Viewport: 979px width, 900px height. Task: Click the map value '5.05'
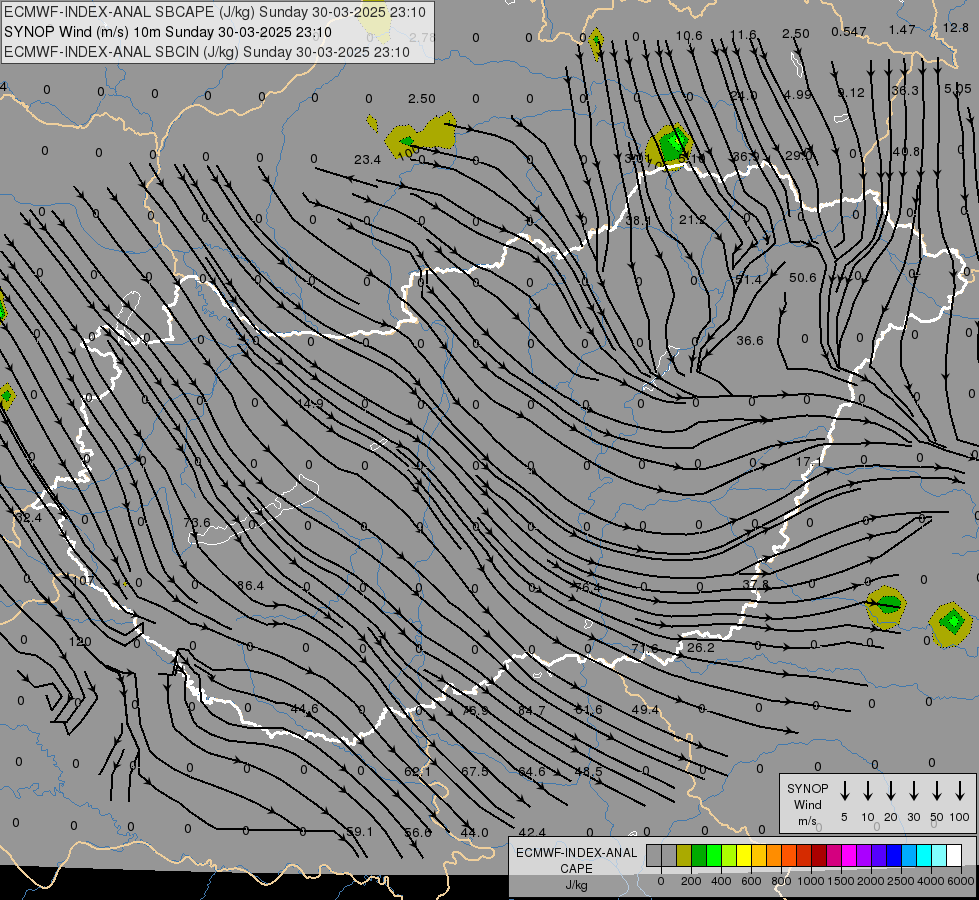pos(958,89)
